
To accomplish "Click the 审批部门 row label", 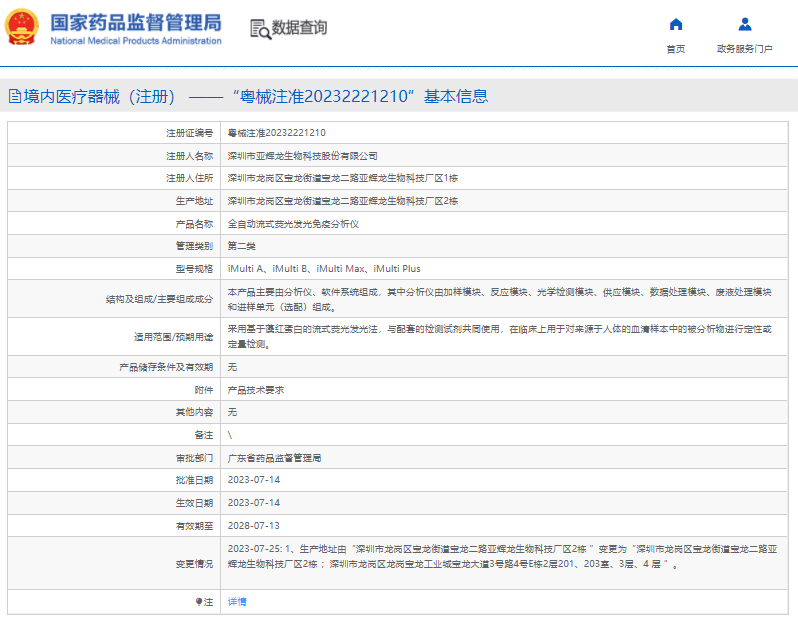I will point(194,458).
